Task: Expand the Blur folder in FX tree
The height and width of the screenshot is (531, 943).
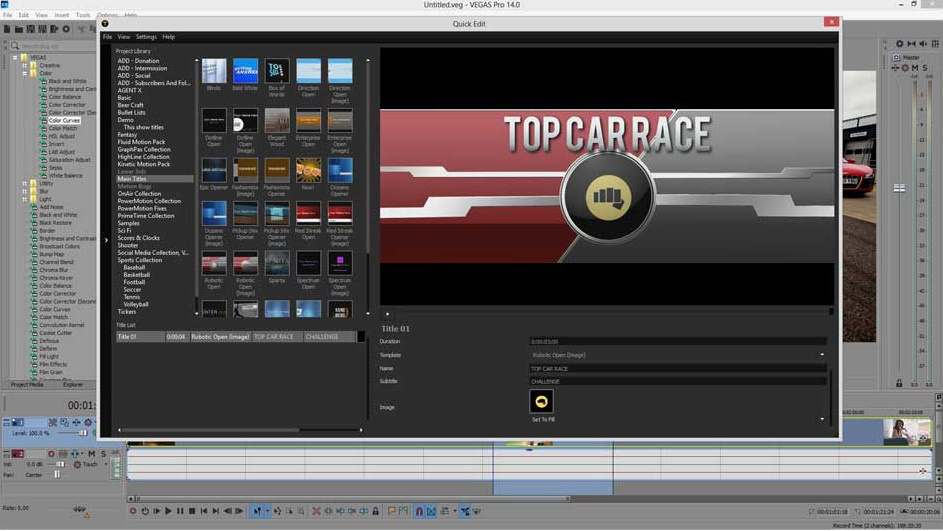Action: [25, 191]
